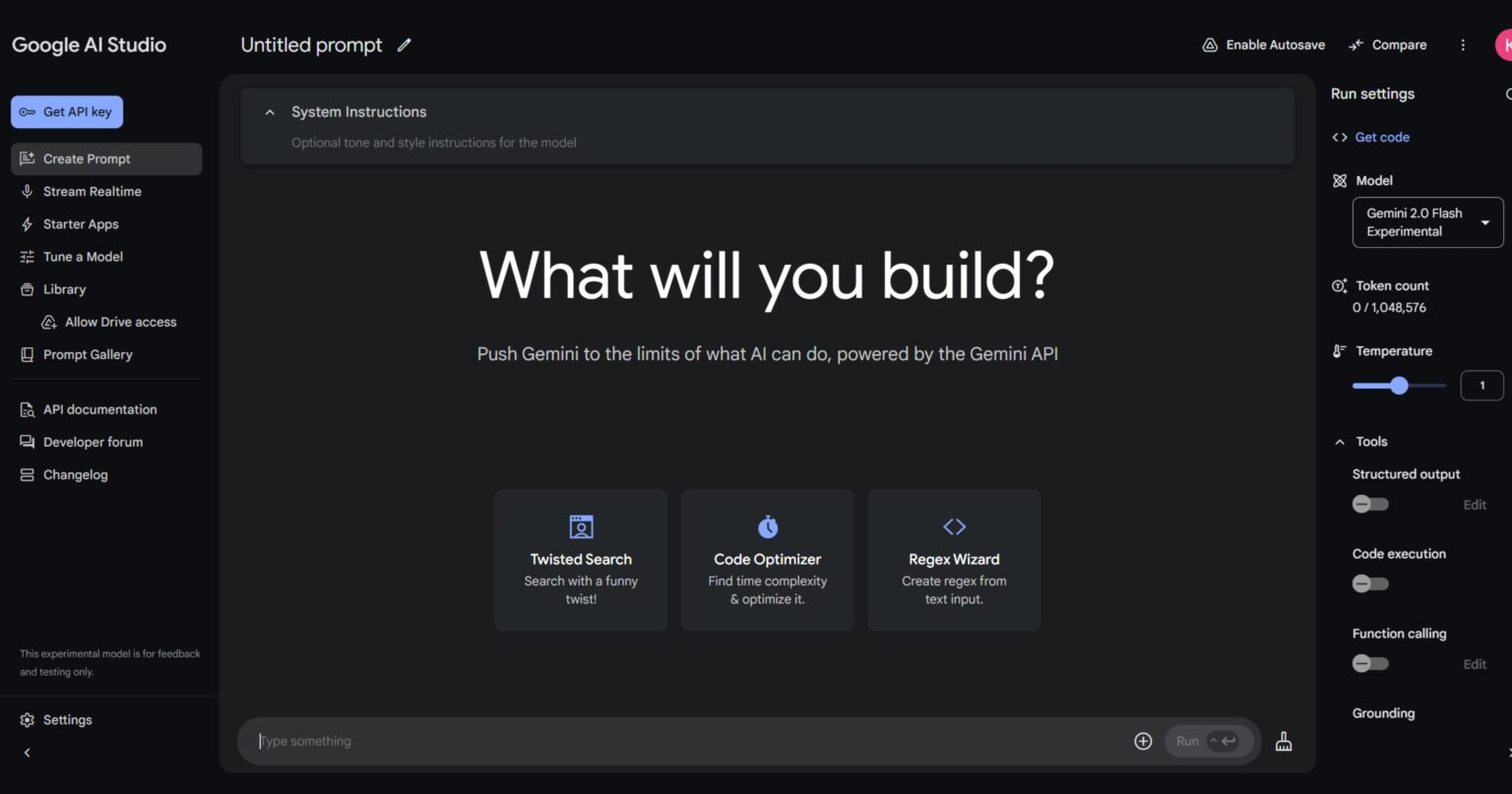This screenshot has height=794, width=1512.
Task: Open attachment options with the plus icon
Action: coord(1143,740)
